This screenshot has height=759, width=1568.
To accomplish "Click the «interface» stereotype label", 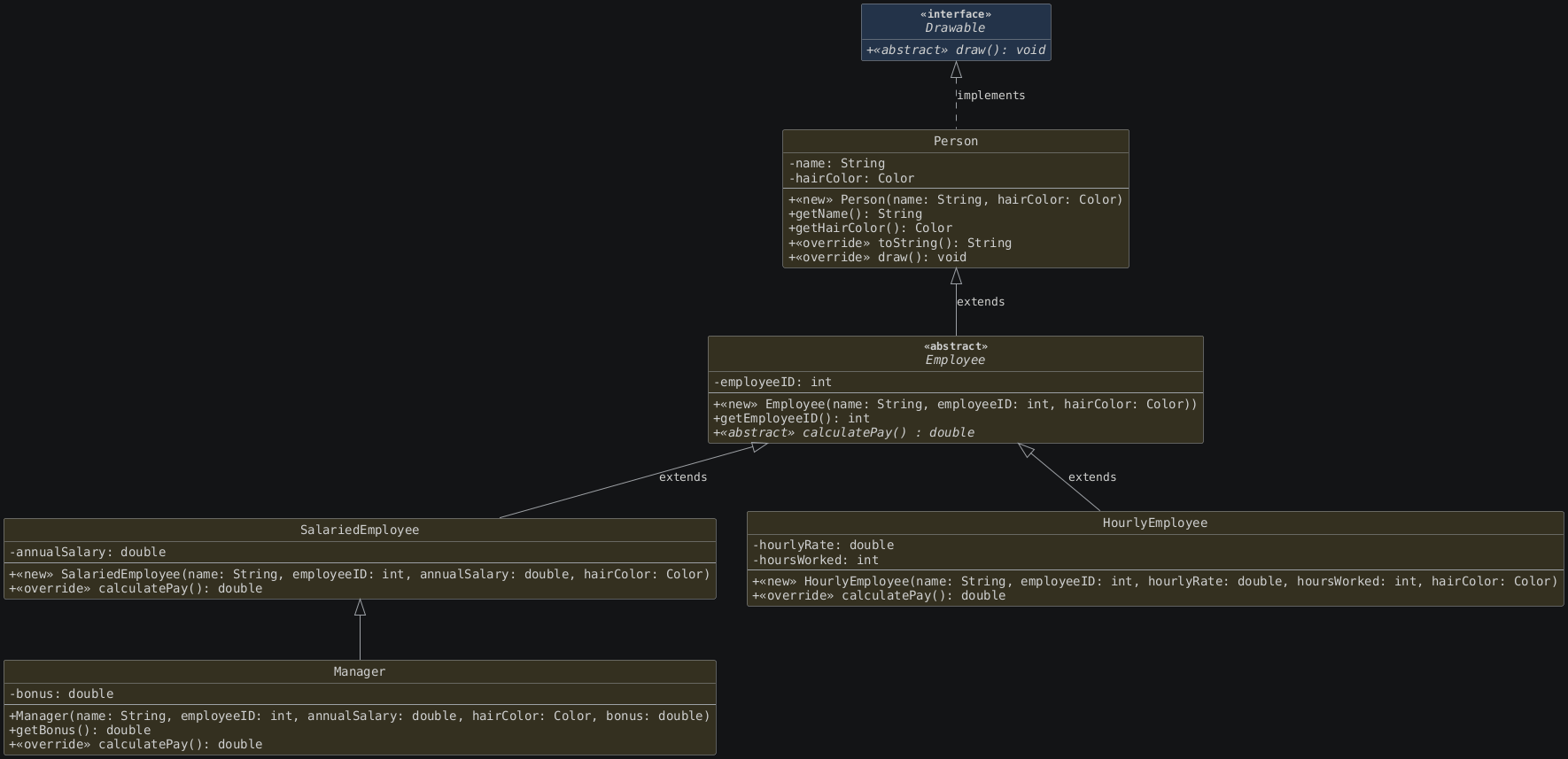I will (x=956, y=14).
